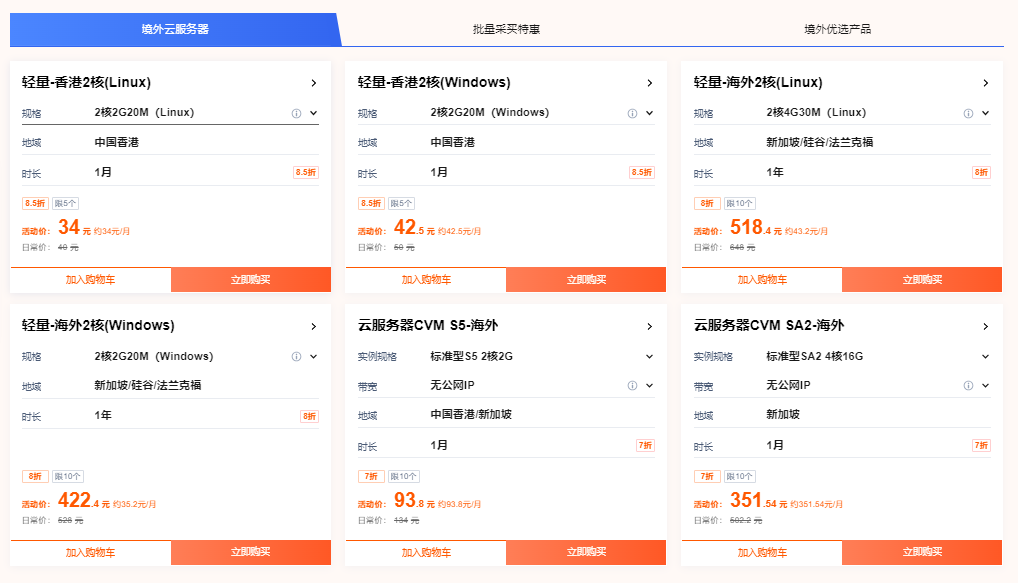Image resolution: width=1018 pixels, height=583 pixels.
Task: Buy 轻量-海外2核(Windows) now with 立即购买
Action: click(251, 552)
